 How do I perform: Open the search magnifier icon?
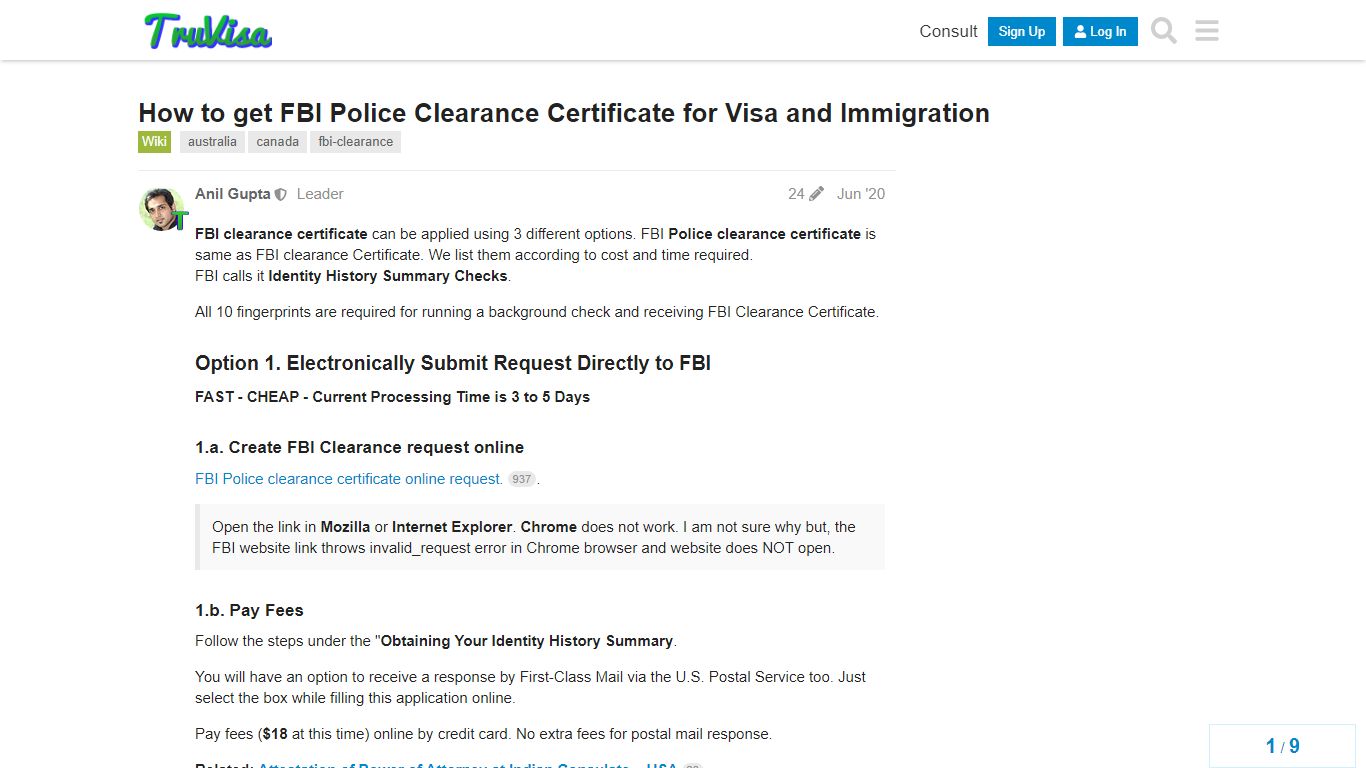point(1164,31)
